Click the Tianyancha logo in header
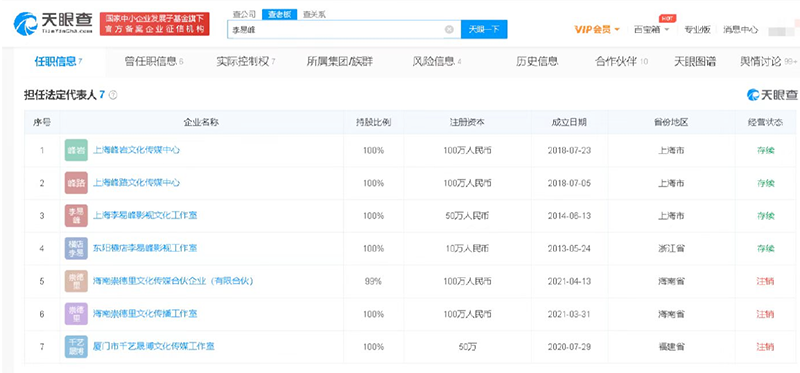Screen dimensions: 800x373 (53, 23)
